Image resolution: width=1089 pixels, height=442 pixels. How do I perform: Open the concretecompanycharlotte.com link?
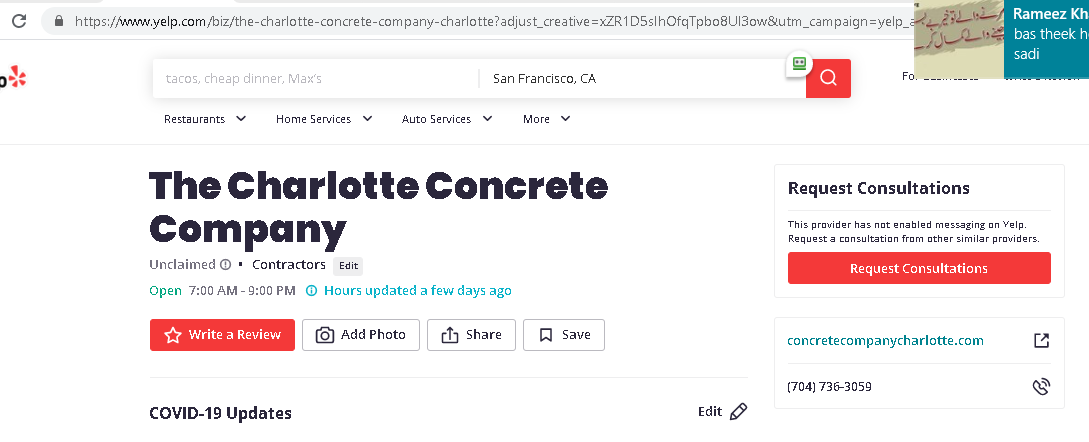pyautogui.click(x=886, y=341)
